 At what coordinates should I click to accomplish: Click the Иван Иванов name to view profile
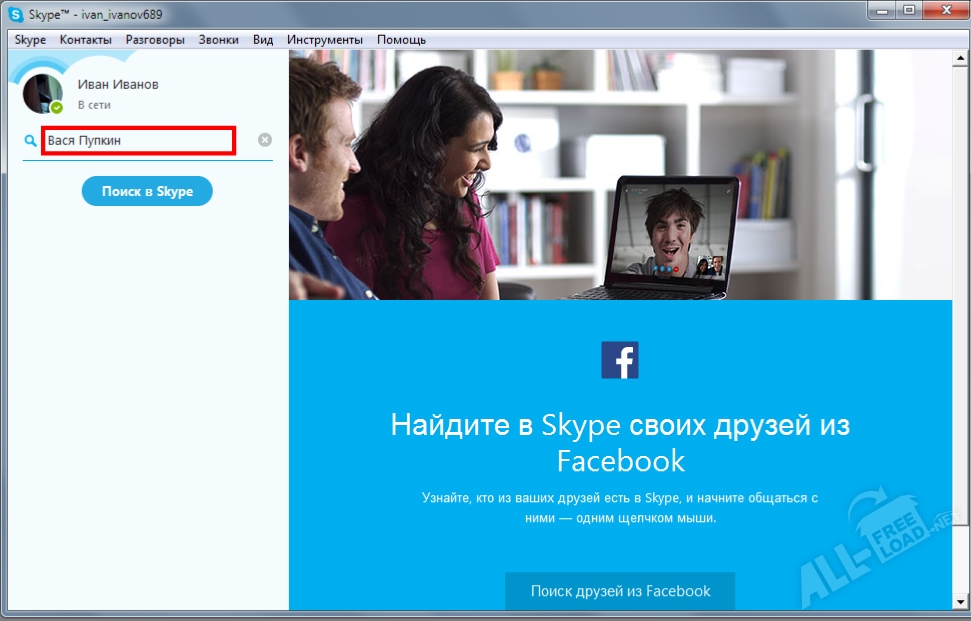(x=117, y=84)
